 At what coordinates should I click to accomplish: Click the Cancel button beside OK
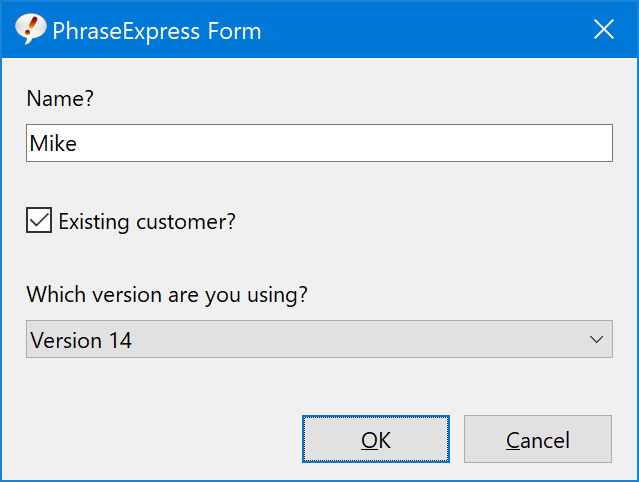(x=538, y=439)
